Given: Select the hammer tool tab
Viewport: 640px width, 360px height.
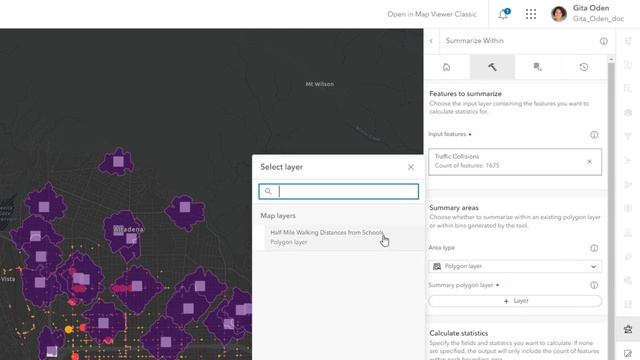Looking at the screenshot, I should click(492, 67).
